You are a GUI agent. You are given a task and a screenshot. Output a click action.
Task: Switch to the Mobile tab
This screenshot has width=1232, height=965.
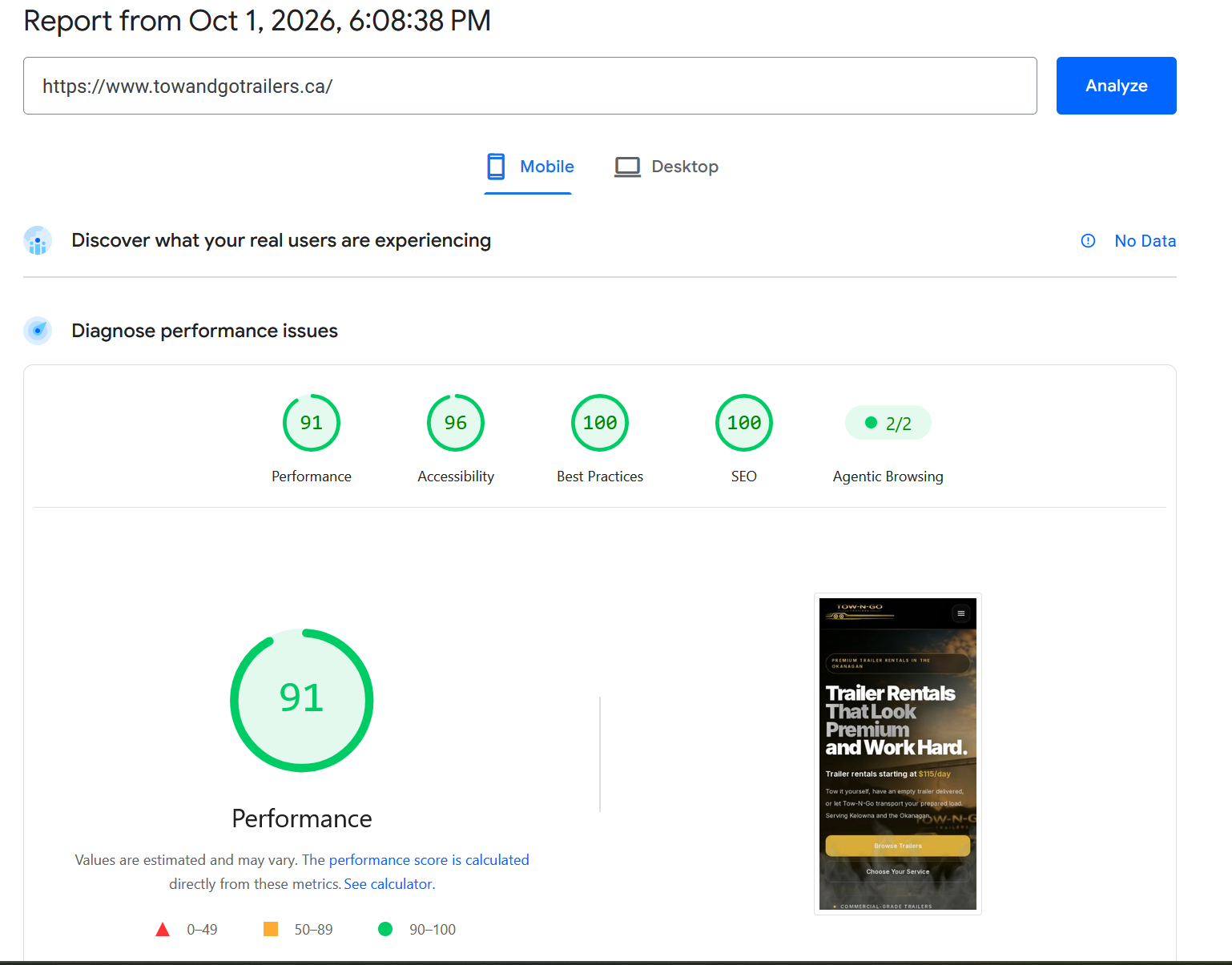click(x=529, y=167)
